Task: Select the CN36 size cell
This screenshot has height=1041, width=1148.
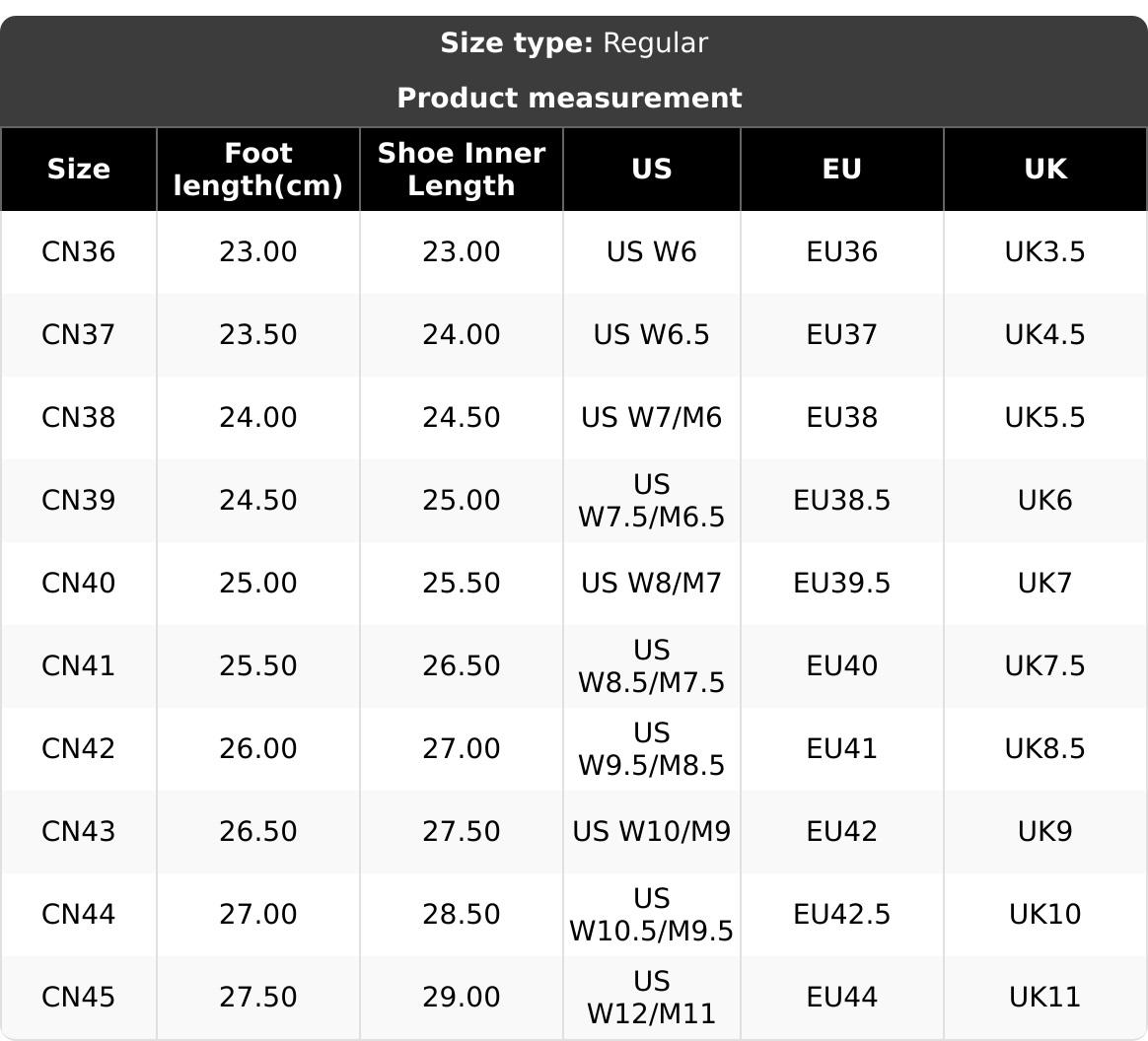Action: tap(79, 252)
